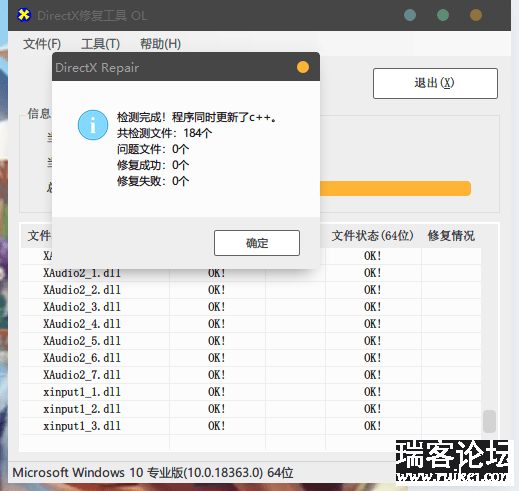This screenshot has height=491, width=519.
Task: Select the XAudio2_2.dll row
Action: (x=251, y=290)
